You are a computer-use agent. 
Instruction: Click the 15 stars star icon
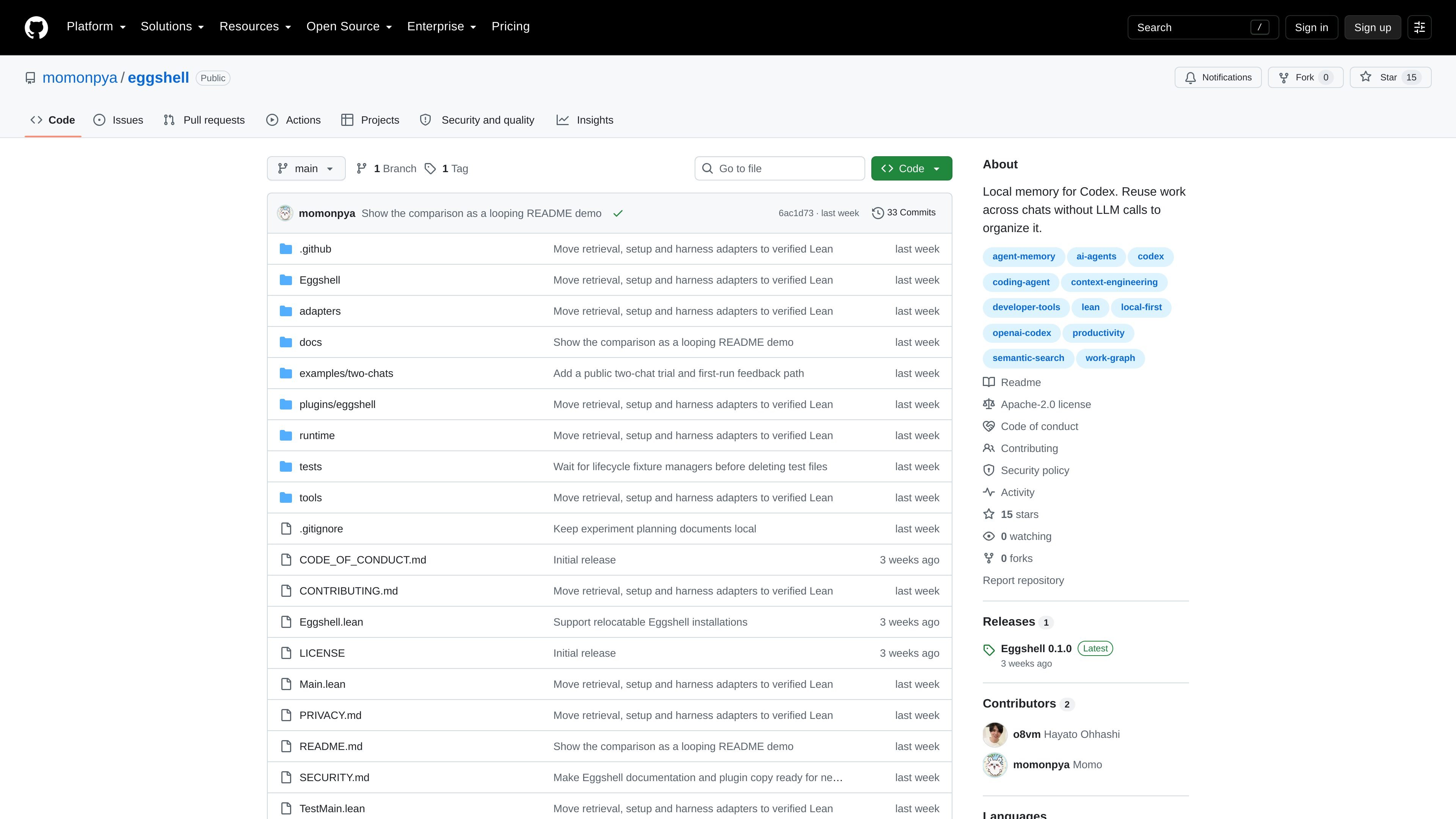[988, 514]
